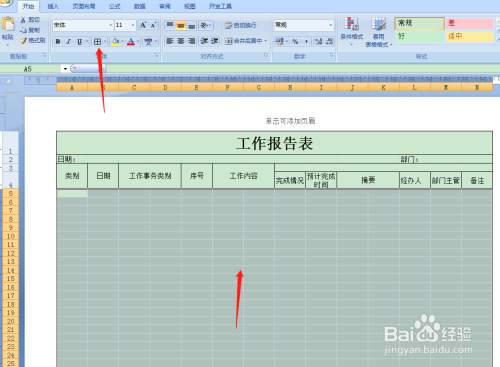500x367 pixels.
Task: Switch to the Data (数据) tab
Action: pyautogui.click(x=140, y=6)
